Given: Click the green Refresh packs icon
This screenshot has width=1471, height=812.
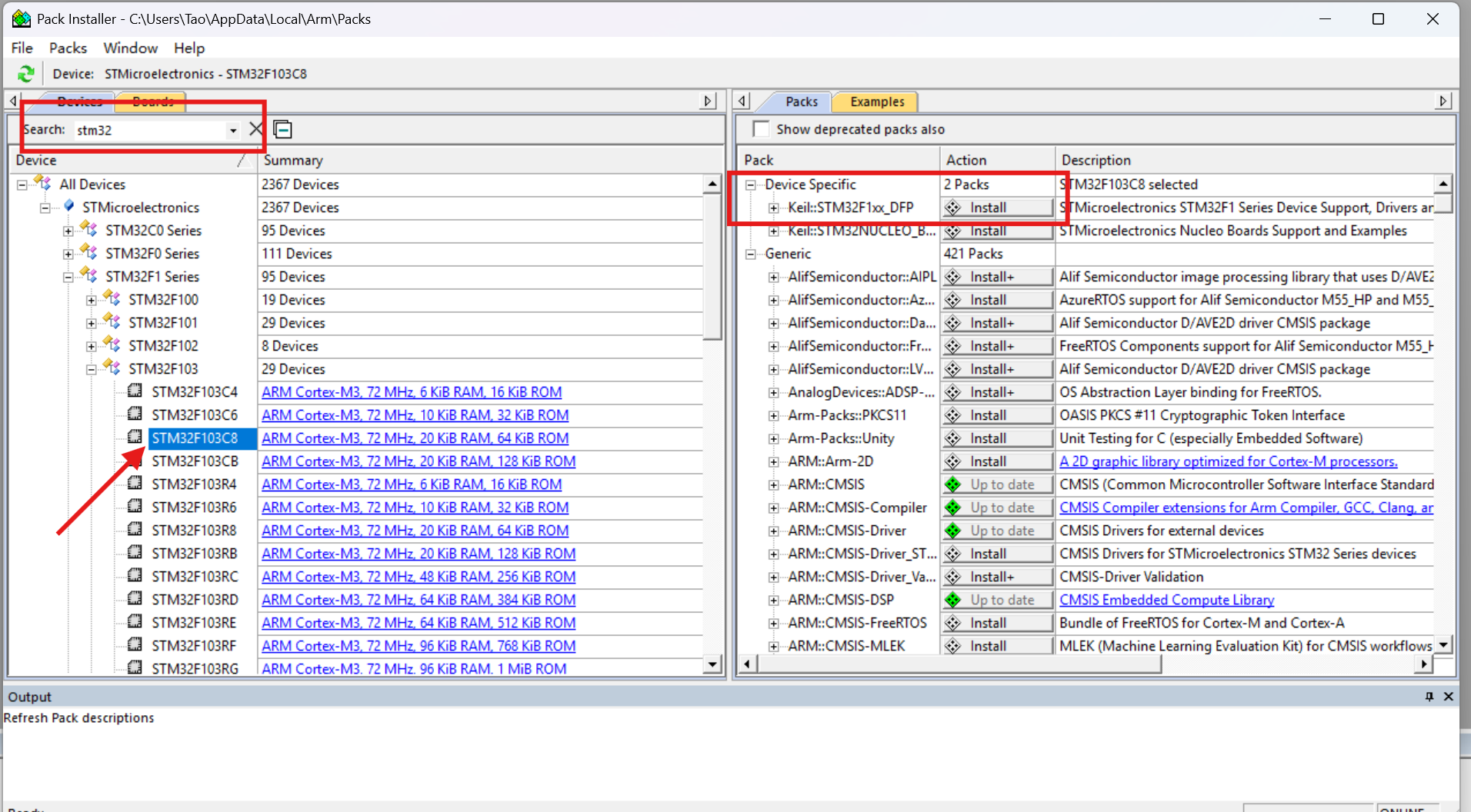Looking at the screenshot, I should [x=26, y=74].
